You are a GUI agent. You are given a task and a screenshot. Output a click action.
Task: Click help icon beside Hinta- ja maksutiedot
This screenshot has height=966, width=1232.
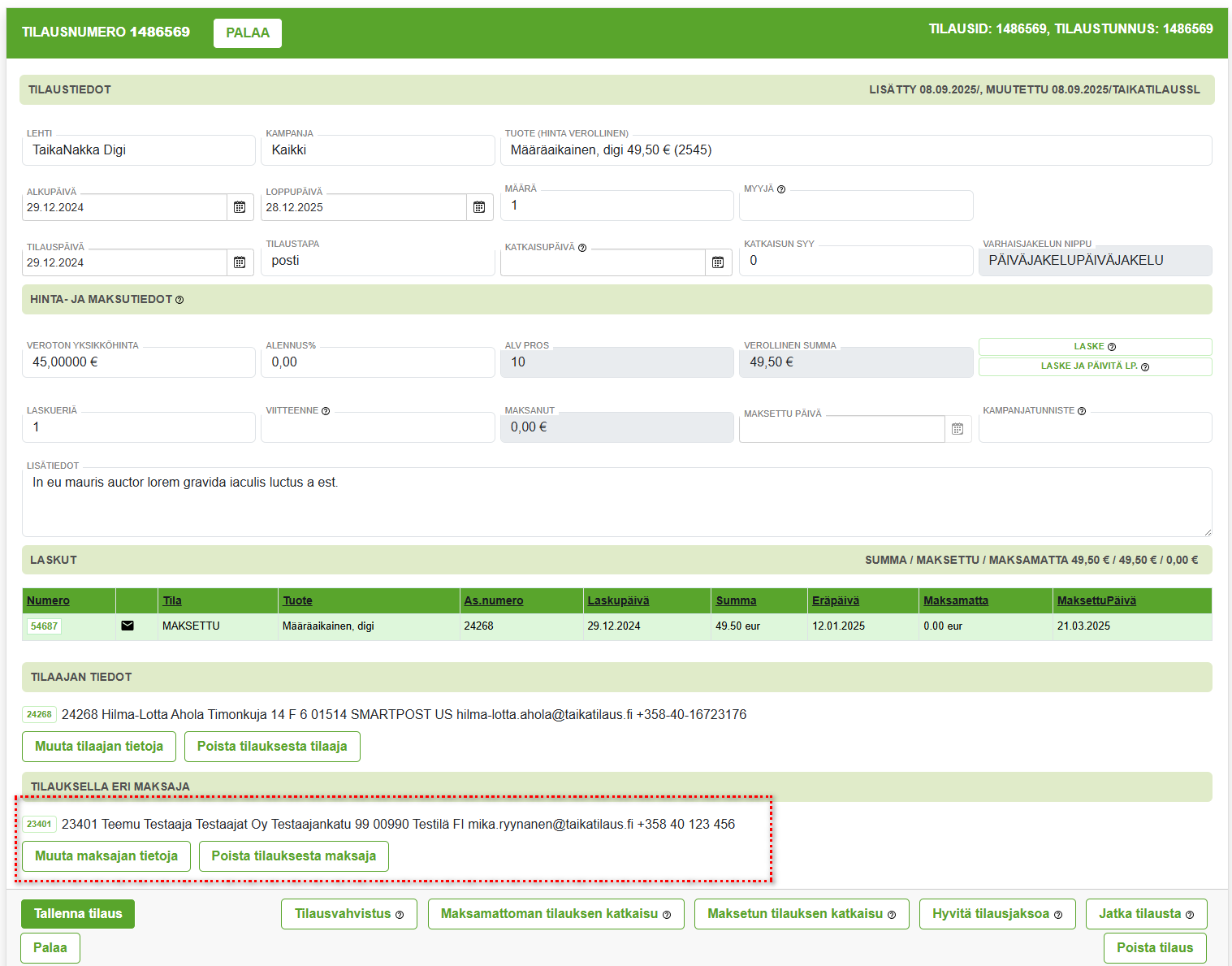[179, 300]
